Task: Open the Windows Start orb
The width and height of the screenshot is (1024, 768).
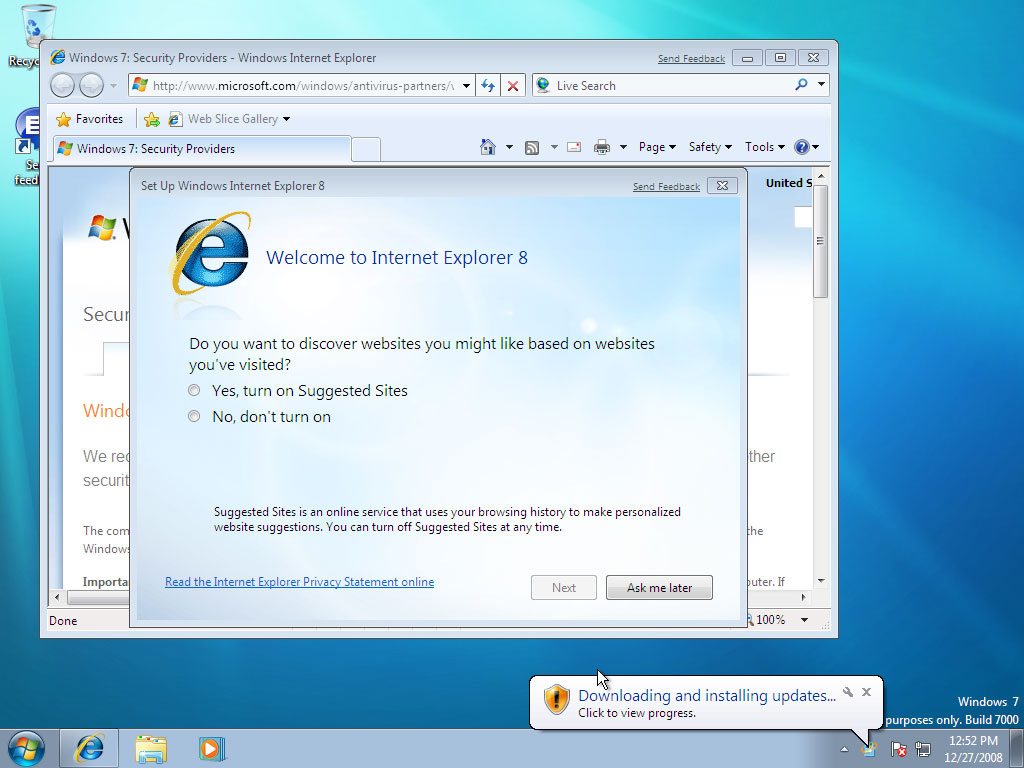Action: point(26,748)
